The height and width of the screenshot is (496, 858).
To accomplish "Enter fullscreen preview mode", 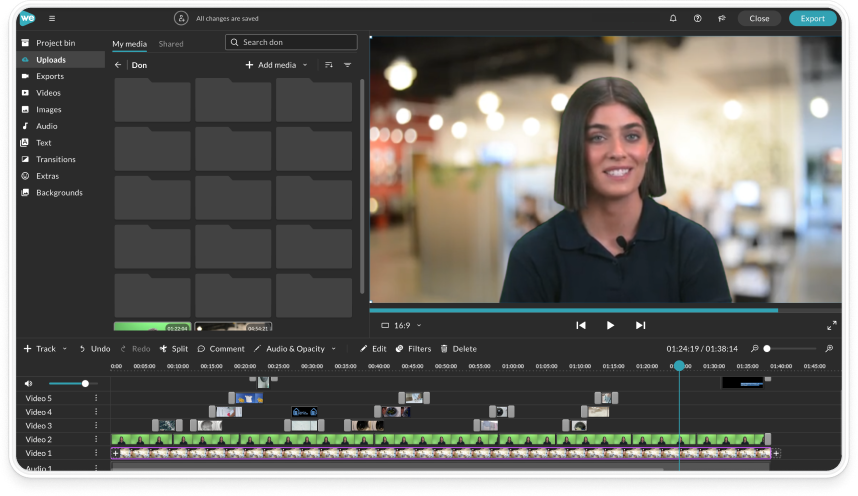I will [x=832, y=325].
